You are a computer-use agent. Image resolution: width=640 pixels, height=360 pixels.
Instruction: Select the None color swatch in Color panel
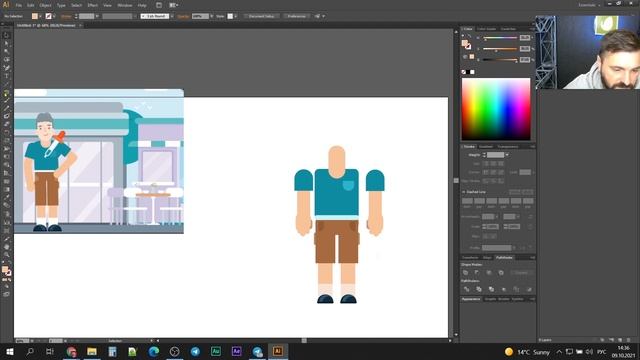click(x=464, y=72)
